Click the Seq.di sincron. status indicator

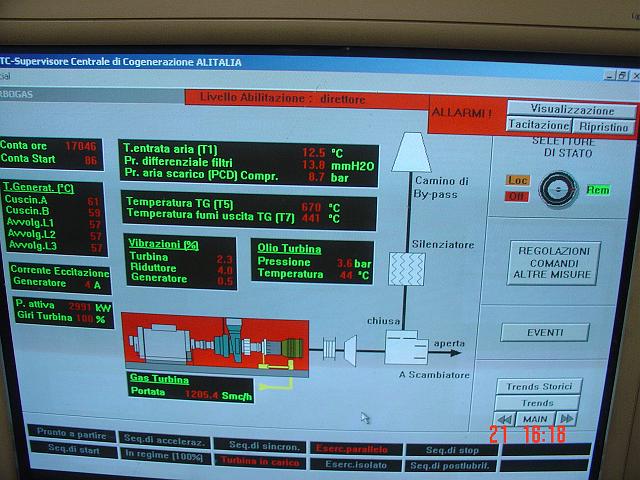pyautogui.click(x=260, y=446)
